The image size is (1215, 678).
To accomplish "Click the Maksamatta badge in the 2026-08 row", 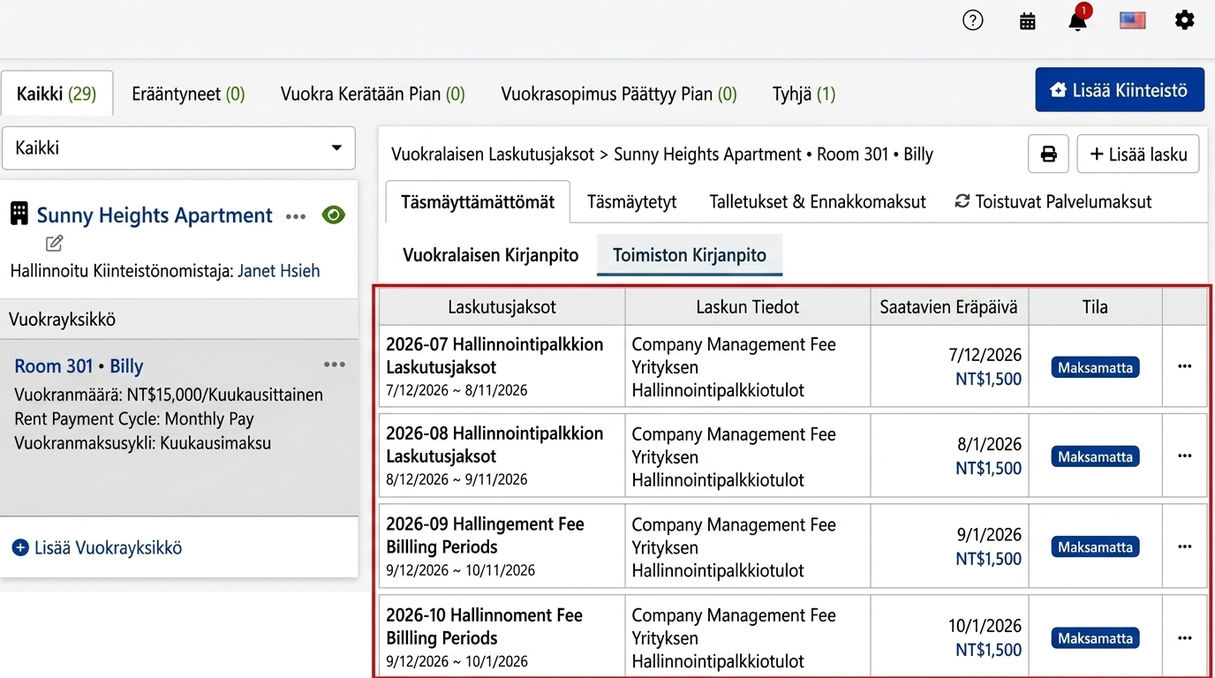I will [1095, 457].
